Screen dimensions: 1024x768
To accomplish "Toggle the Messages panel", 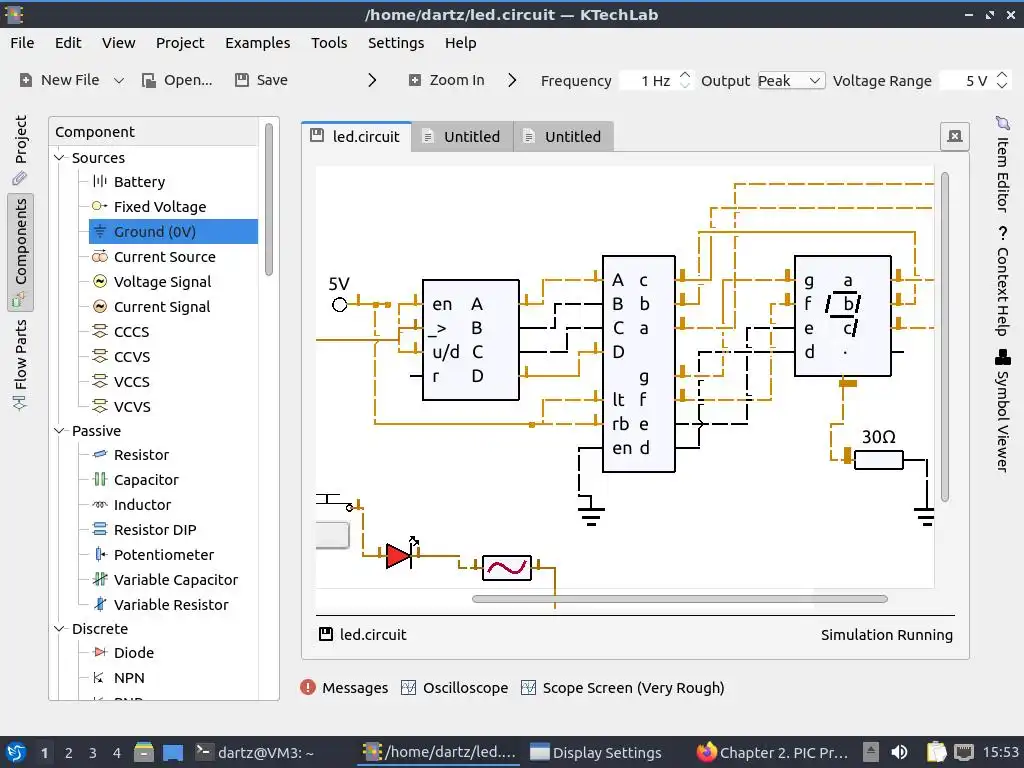I will [344, 688].
